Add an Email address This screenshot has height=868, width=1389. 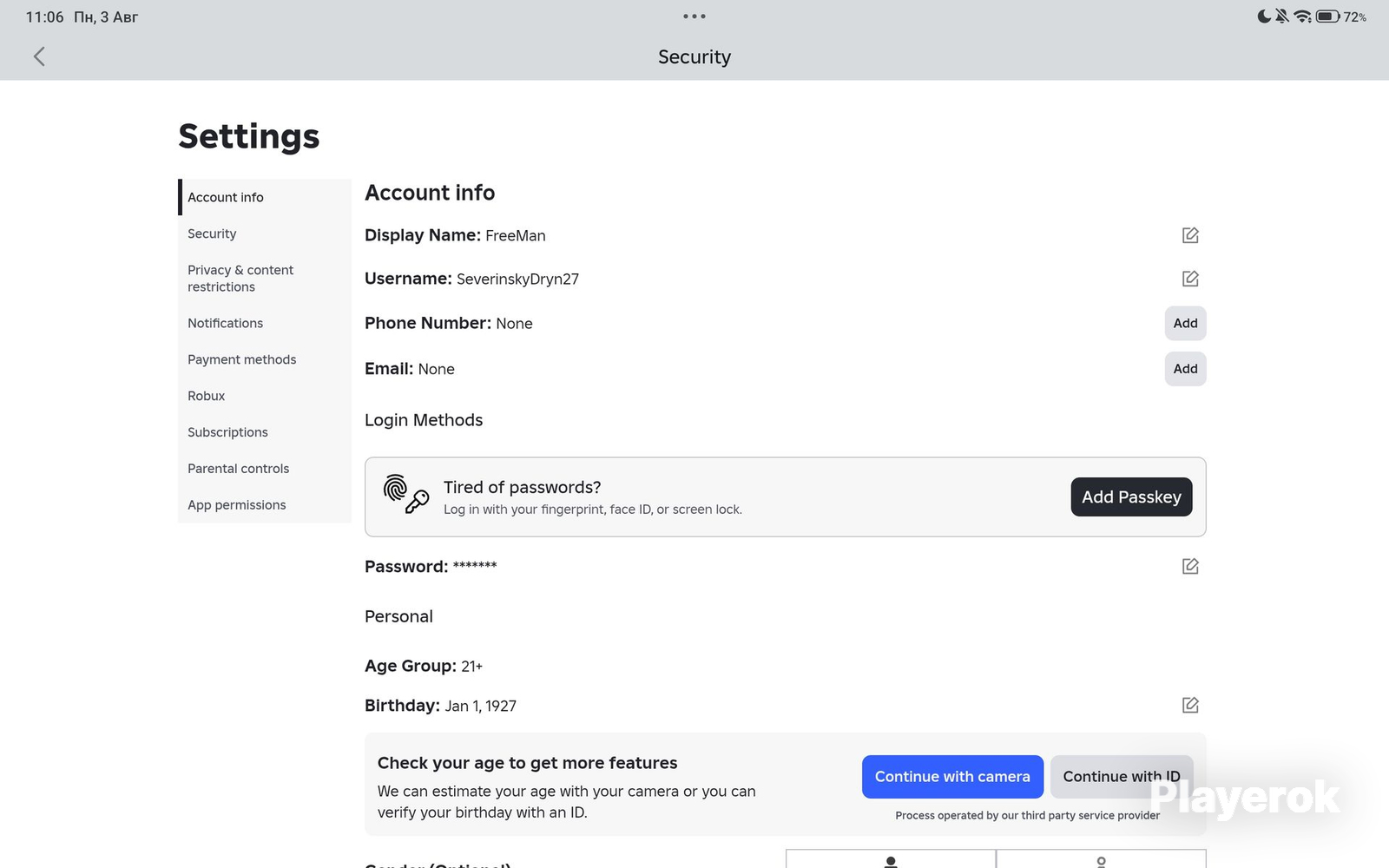[x=1185, y=369]
